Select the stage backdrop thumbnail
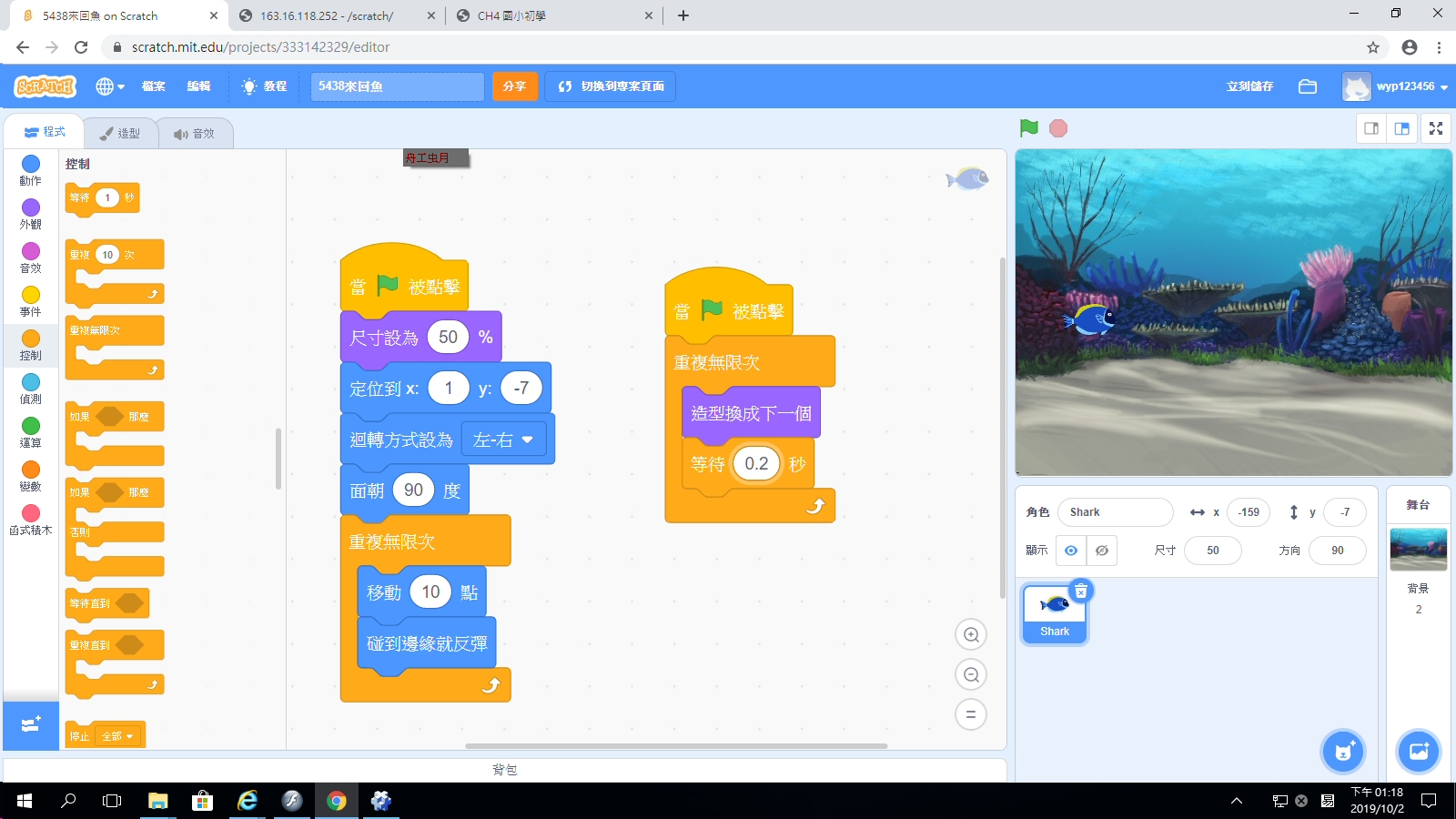This screenshot has height=819, width=1456. (x=1418, y=550)
